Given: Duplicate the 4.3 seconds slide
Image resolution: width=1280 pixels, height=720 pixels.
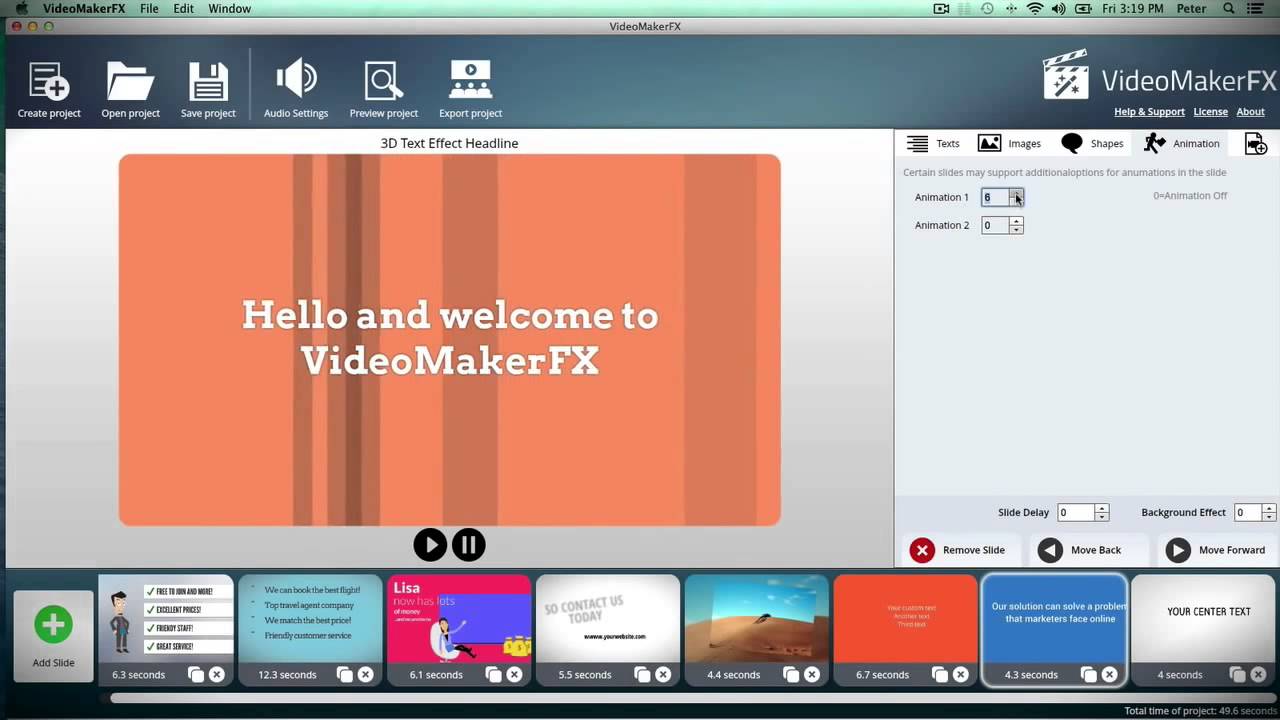Looking at the screenshot, I should pyautogui.click(x=1089, y=675).
